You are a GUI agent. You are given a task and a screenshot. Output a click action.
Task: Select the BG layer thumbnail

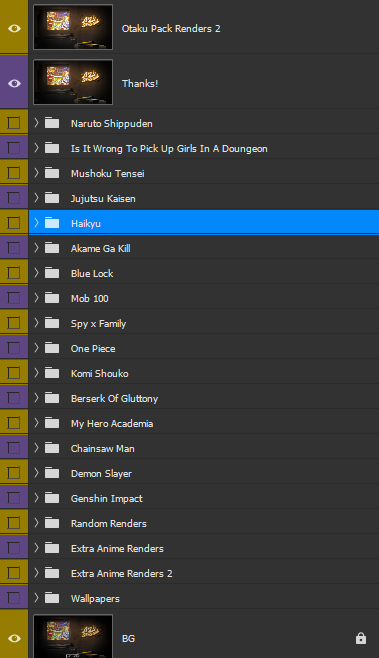[x=73, y=636]
